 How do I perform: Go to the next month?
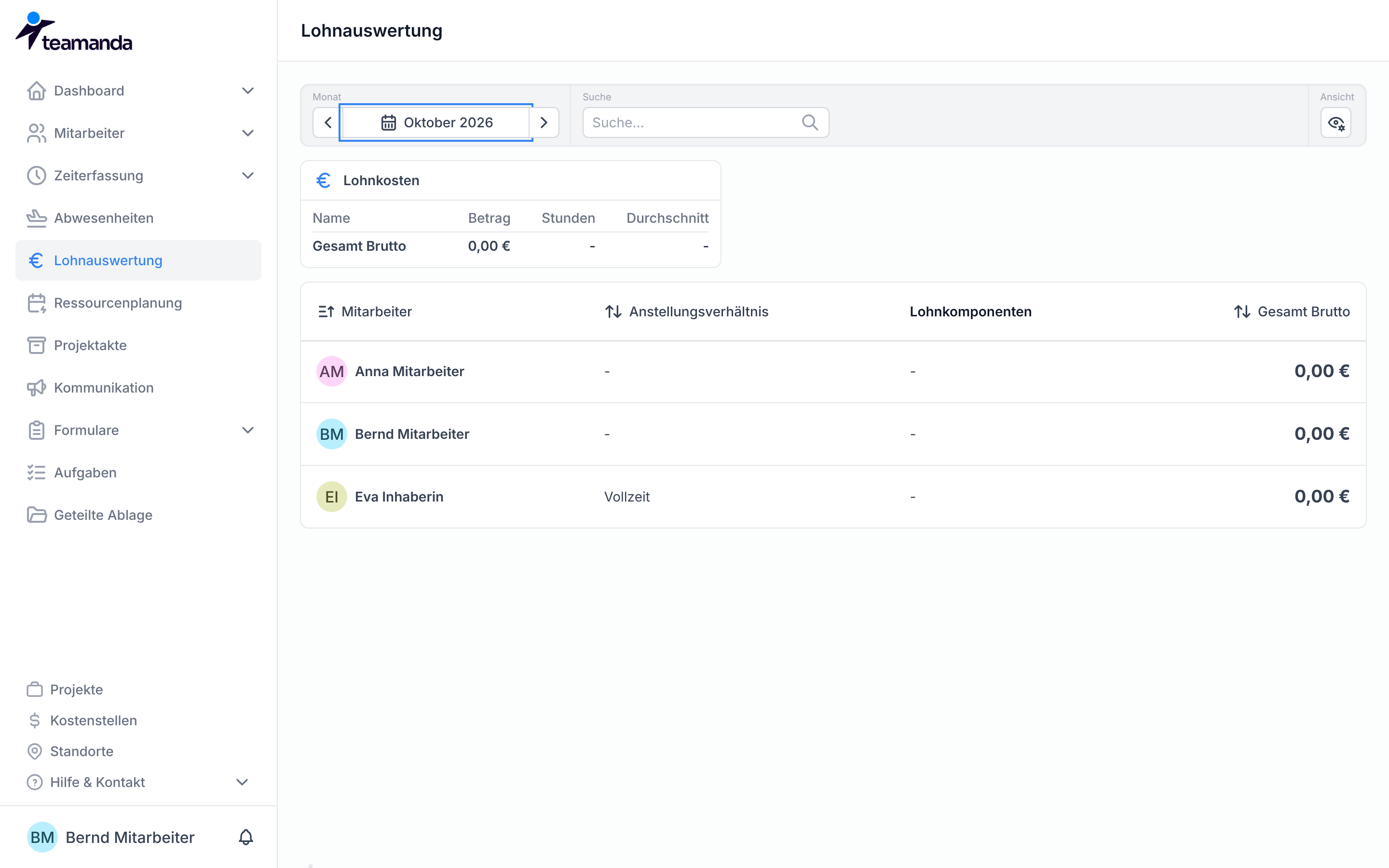pos(544,122)
